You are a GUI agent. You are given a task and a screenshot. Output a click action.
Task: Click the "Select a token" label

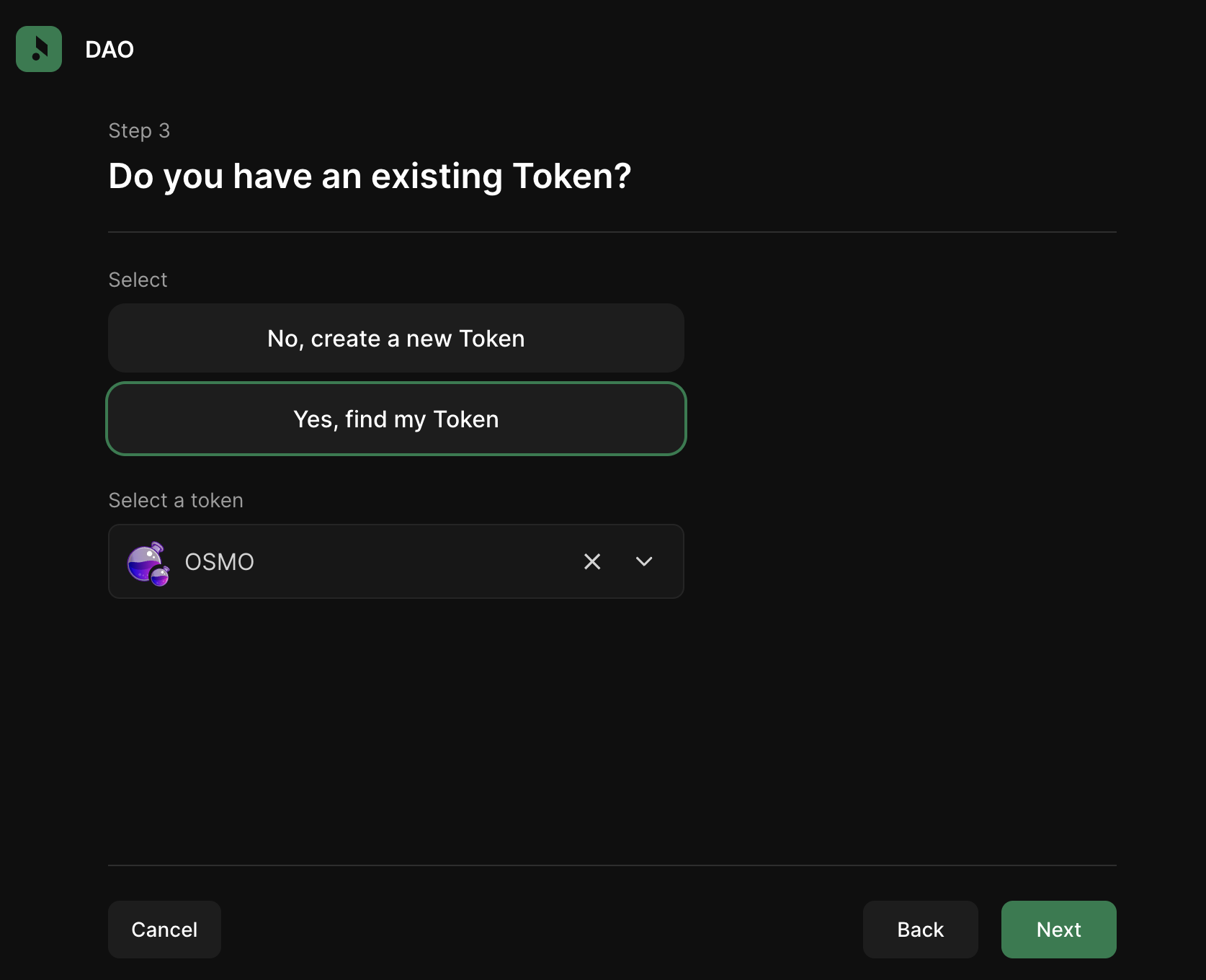pyautogui.click(x=176, y=500)
